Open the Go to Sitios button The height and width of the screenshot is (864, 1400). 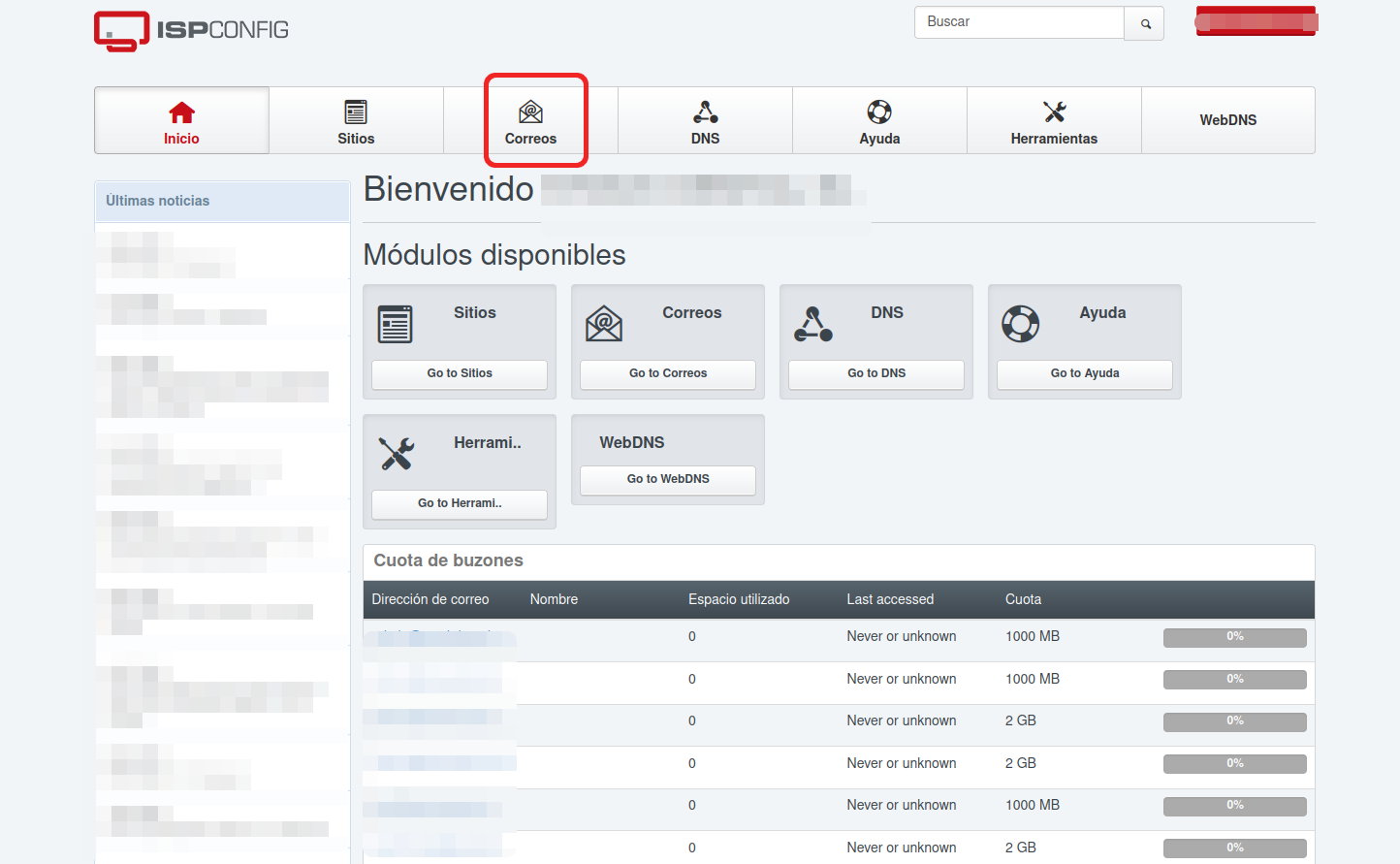coord(460,373)
